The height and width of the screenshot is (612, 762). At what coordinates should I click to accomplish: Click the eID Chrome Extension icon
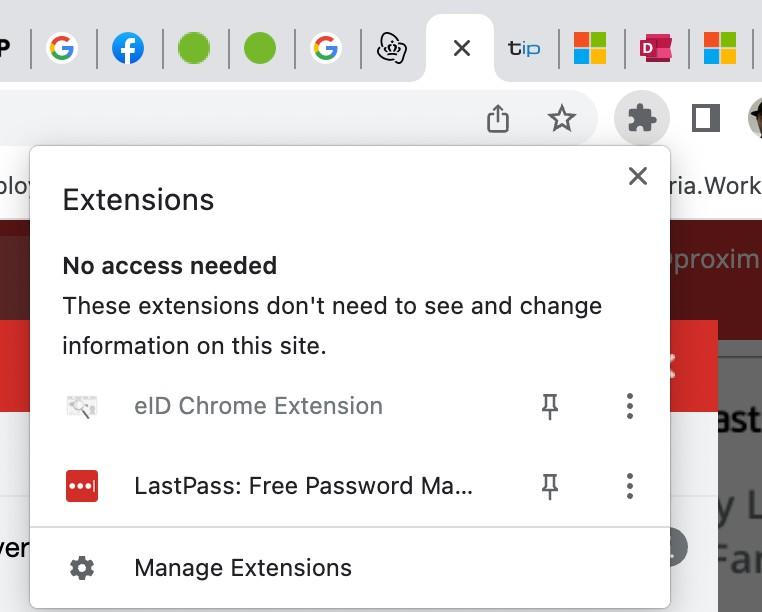[82, 406]
